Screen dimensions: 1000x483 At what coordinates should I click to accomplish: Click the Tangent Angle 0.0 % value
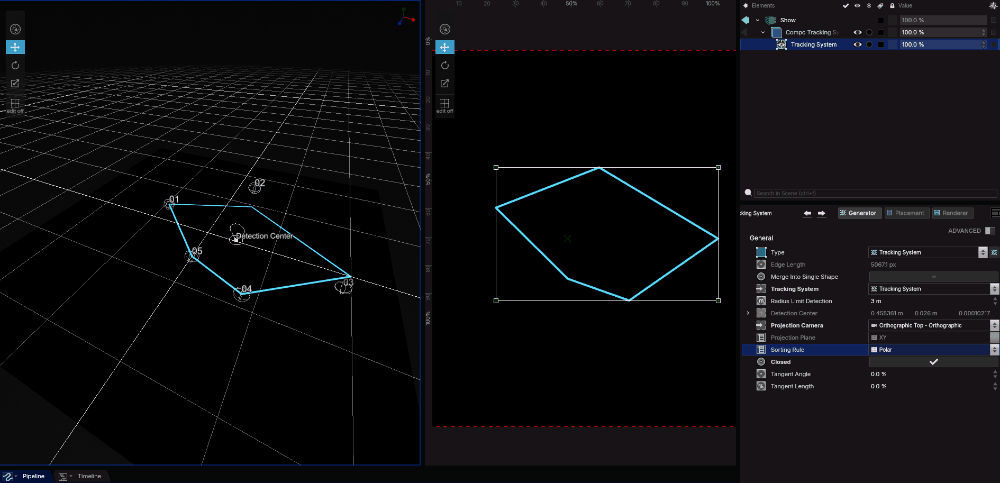click(879, 374)
